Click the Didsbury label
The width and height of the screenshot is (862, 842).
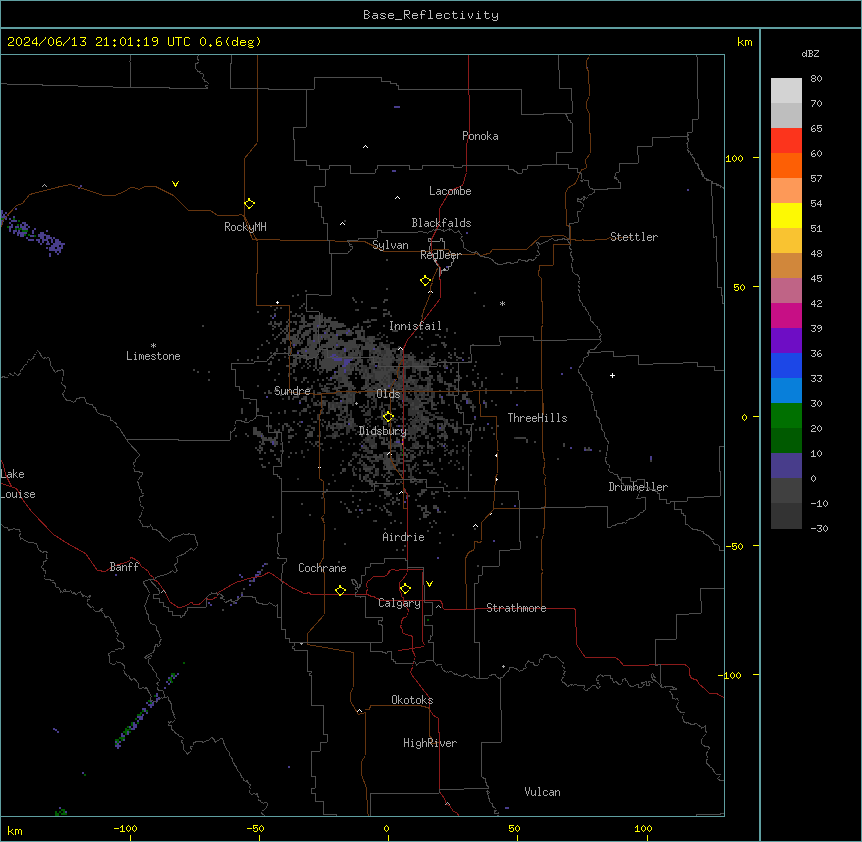tap(383, 431)
